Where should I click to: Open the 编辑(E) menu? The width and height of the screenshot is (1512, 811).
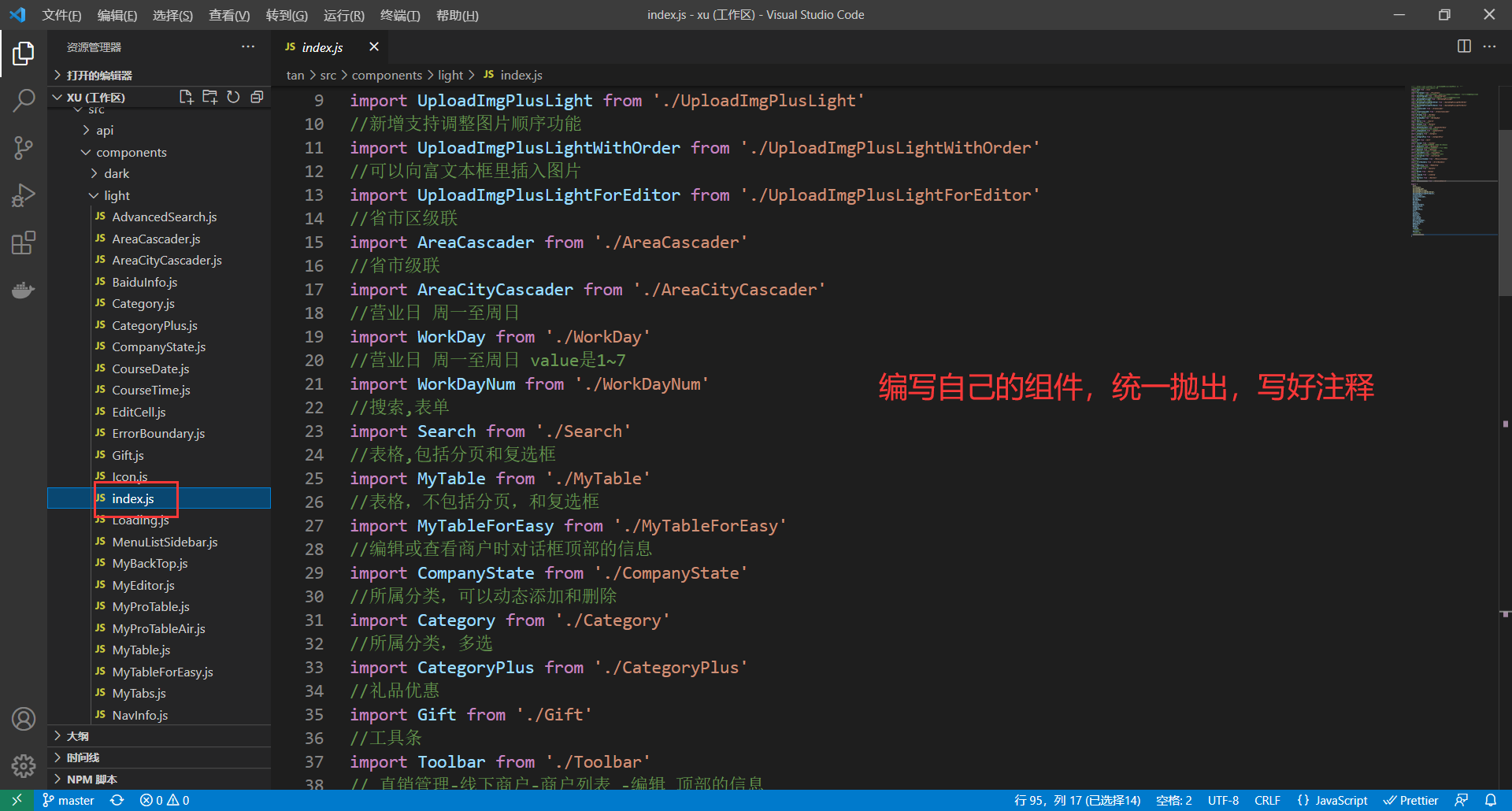[117, 15]
